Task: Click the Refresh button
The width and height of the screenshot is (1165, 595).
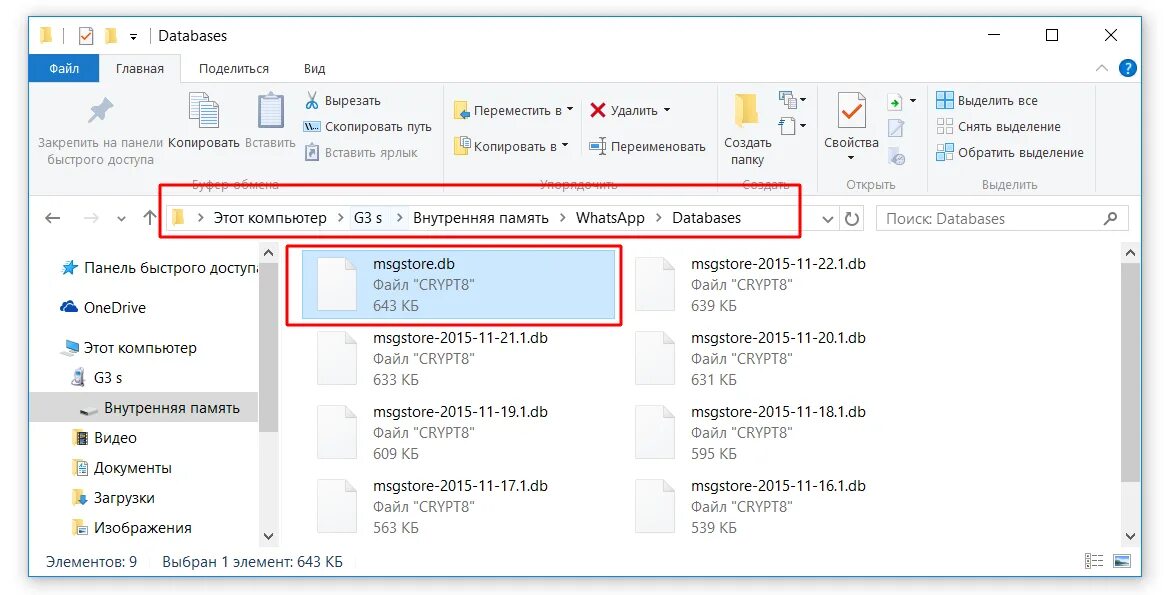Action: coord(852,219)
